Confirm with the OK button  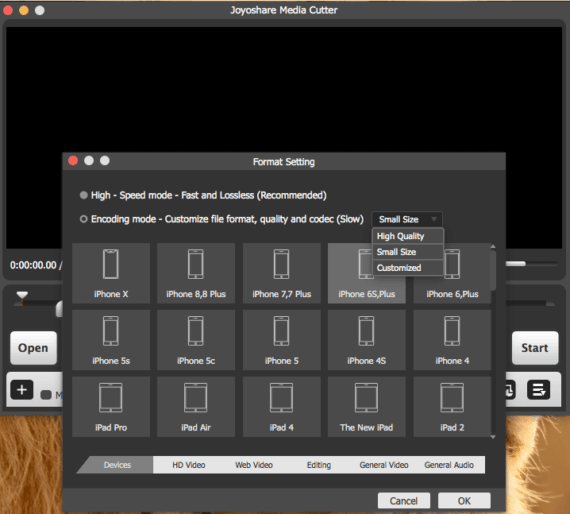coord(464,501)
